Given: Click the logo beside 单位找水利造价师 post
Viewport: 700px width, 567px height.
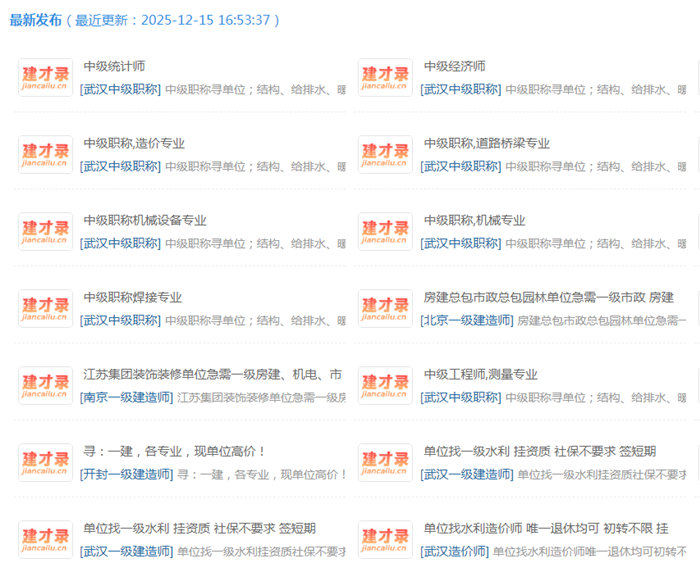Looking at the screenshot, I should [385, 540].
